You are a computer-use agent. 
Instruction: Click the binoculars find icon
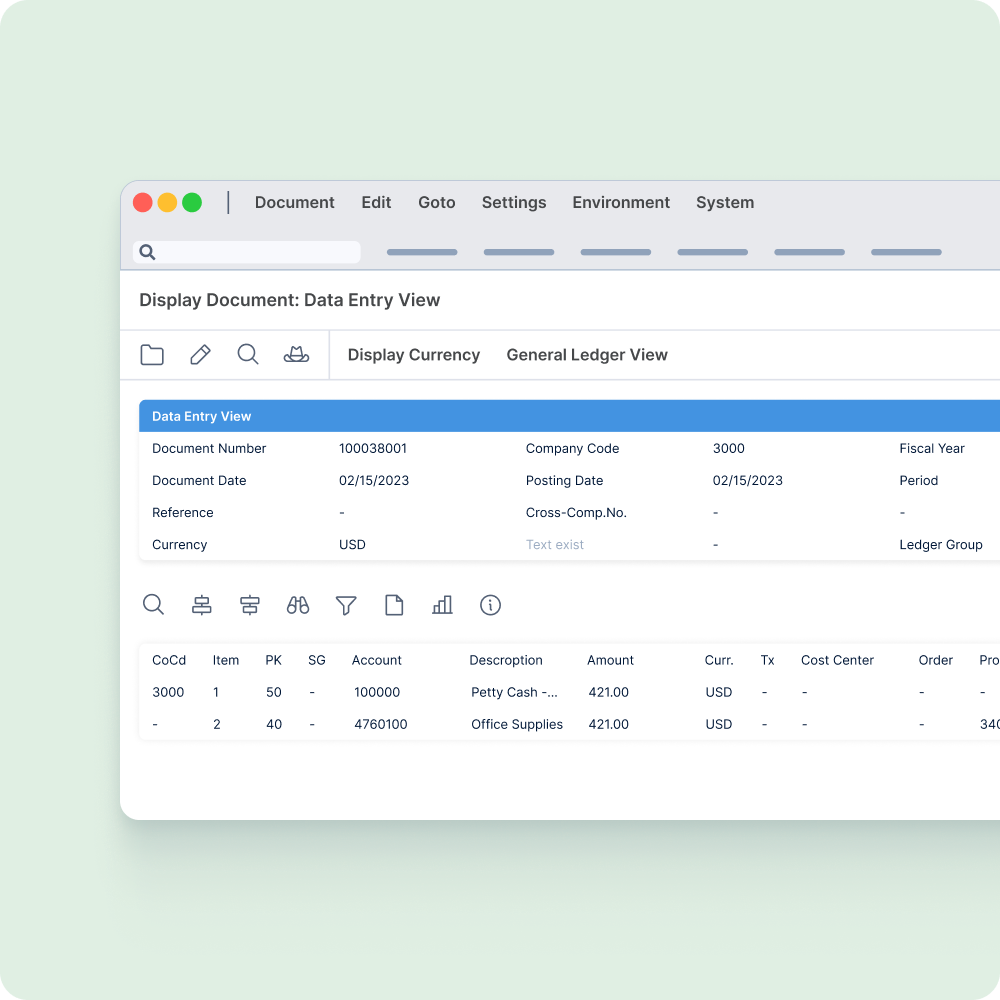click(298, 605)
